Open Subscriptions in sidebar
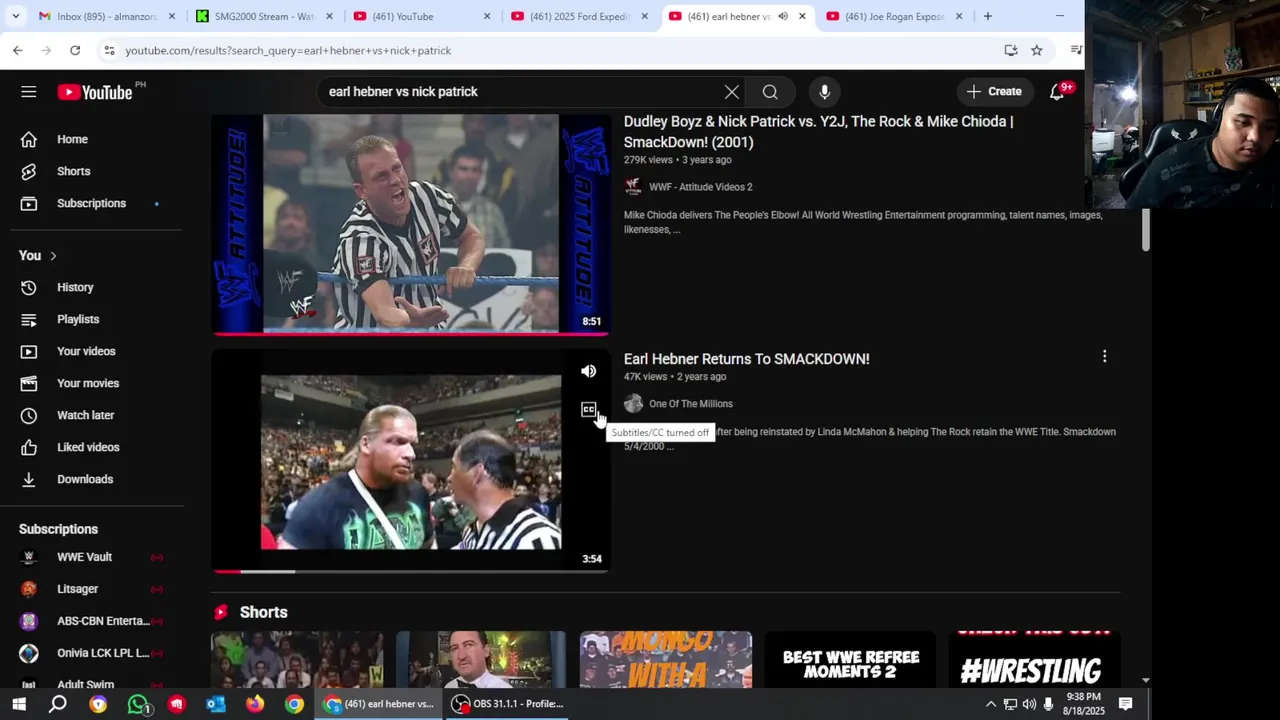Viewport: 1280px width, 720px height. 92,203
